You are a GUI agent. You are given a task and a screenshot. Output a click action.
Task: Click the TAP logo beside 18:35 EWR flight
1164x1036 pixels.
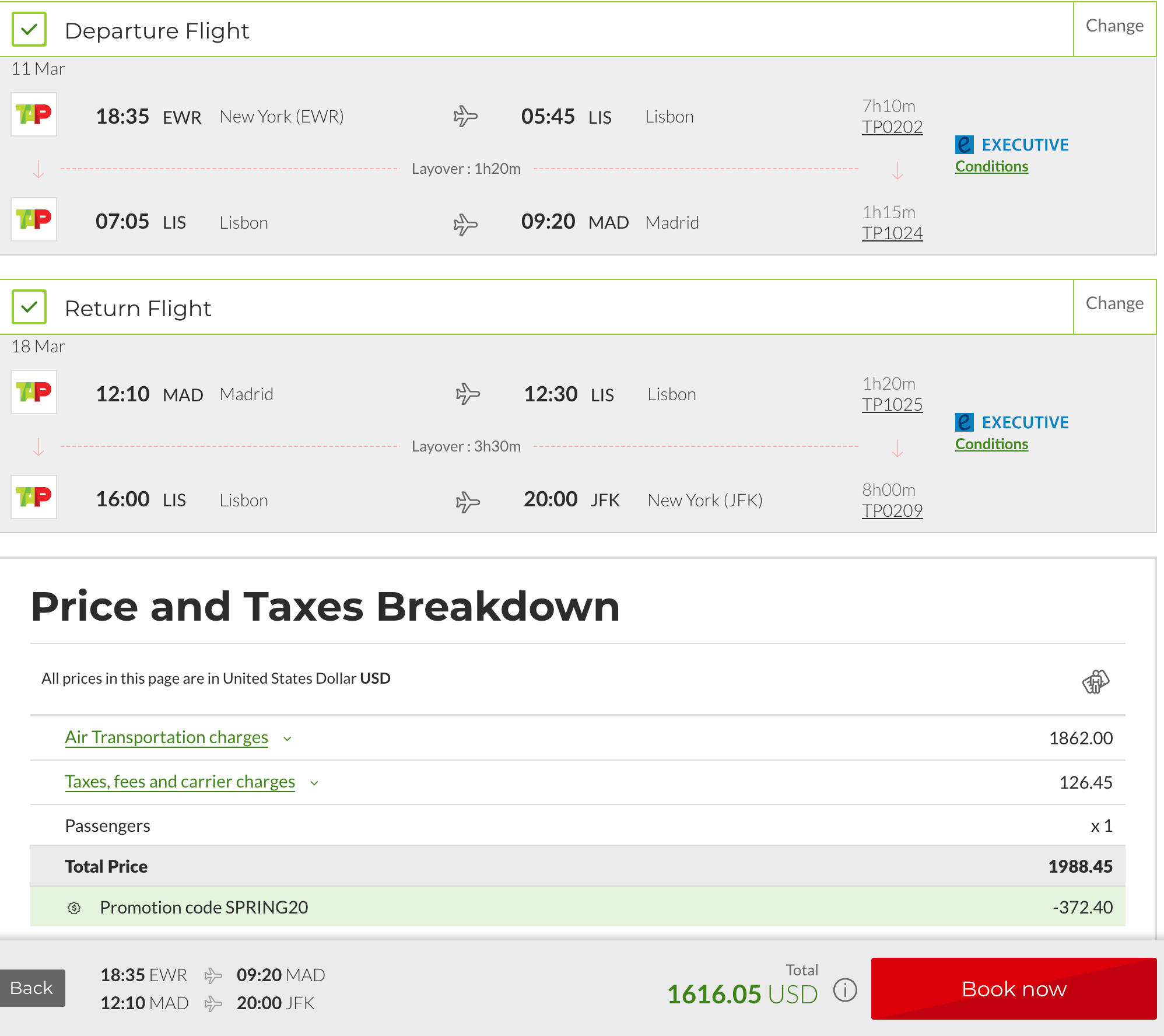point(34,114)
